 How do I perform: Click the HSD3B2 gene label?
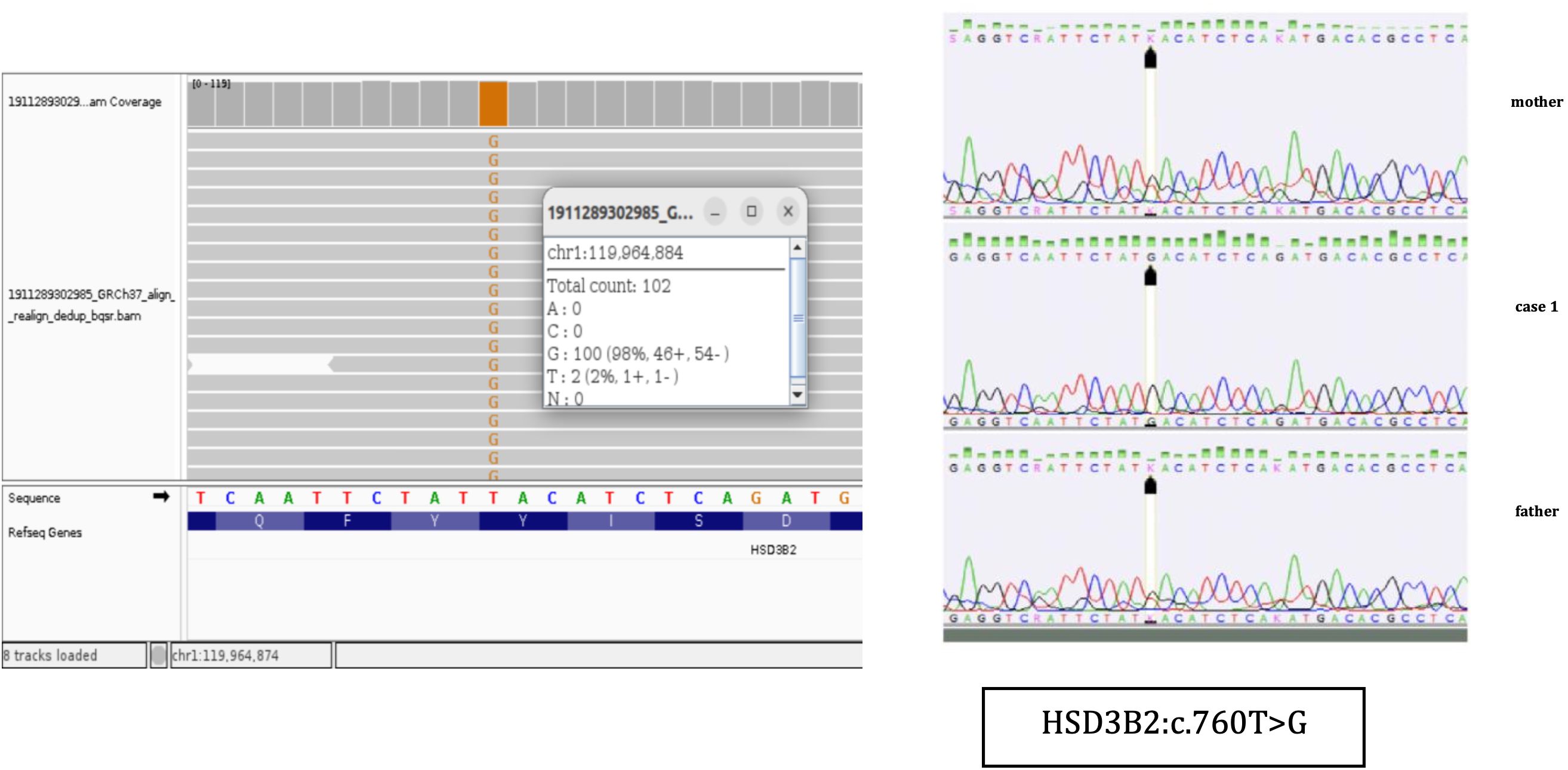[x=773, y=550]
